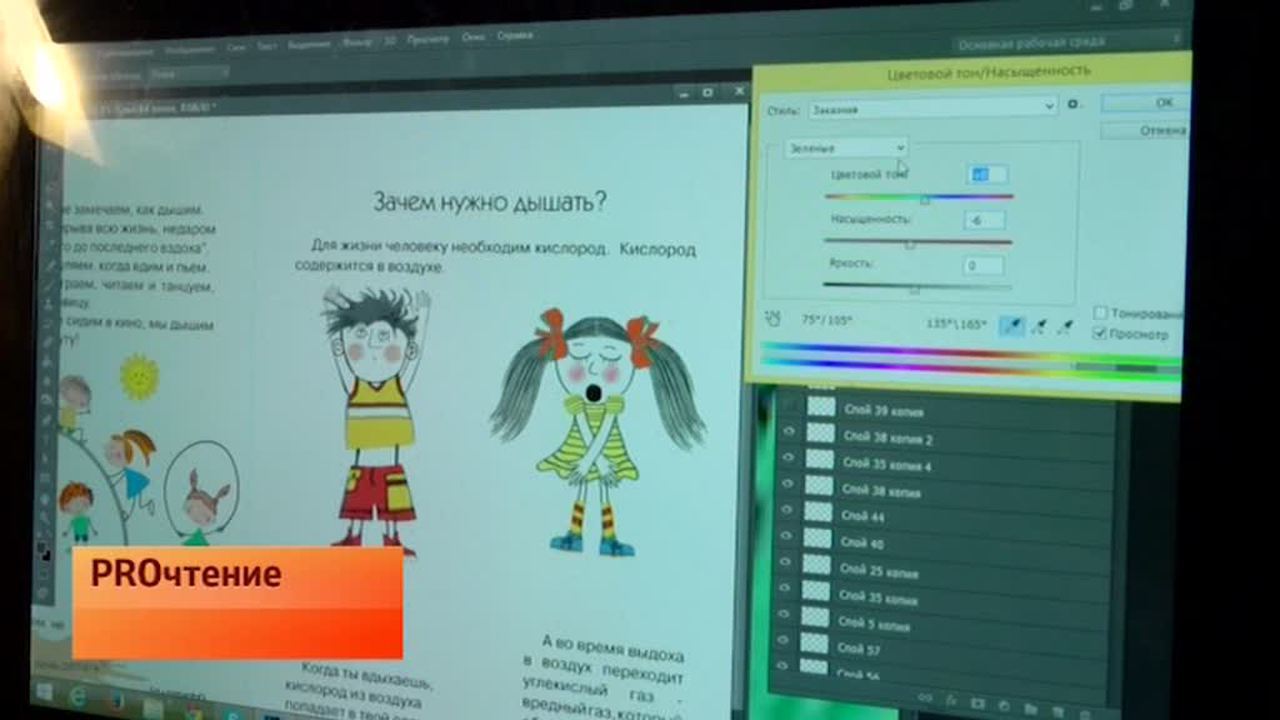The width and height of the screenshot is (1280, 720).
Task: Open the Windows Start button
Action: pos(44,692)
